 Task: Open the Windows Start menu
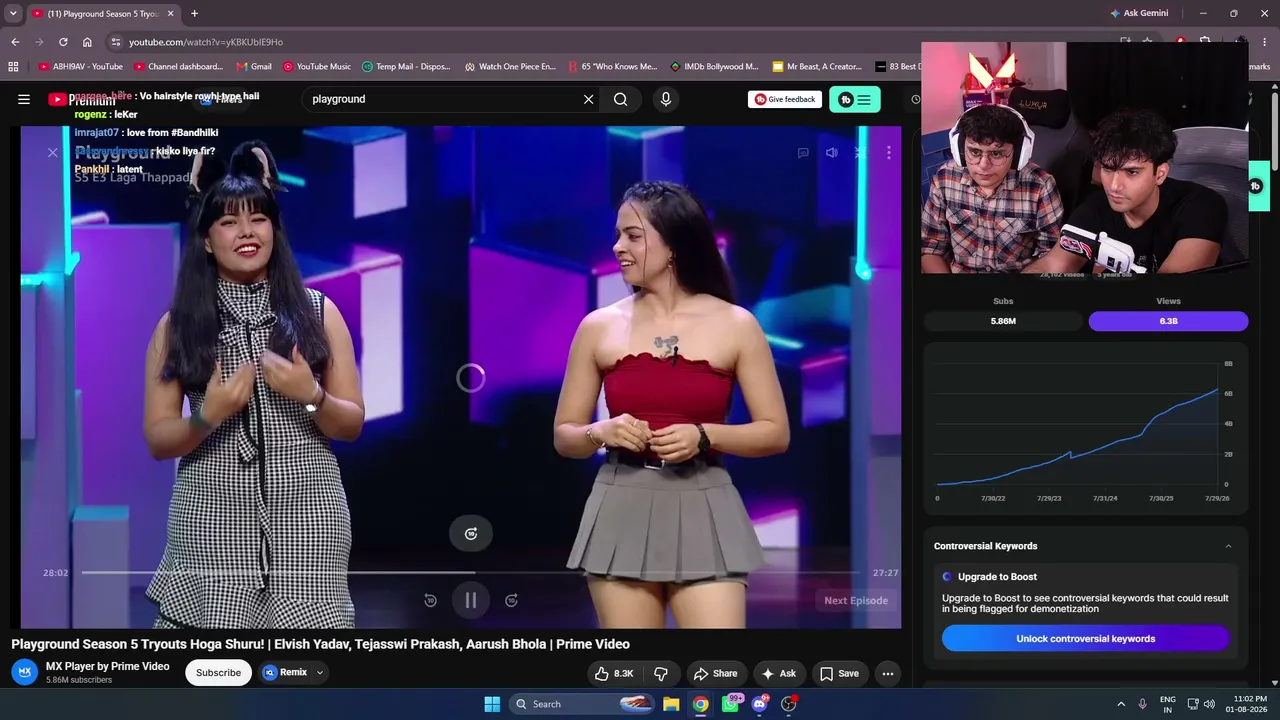click(x=492, y=704)
